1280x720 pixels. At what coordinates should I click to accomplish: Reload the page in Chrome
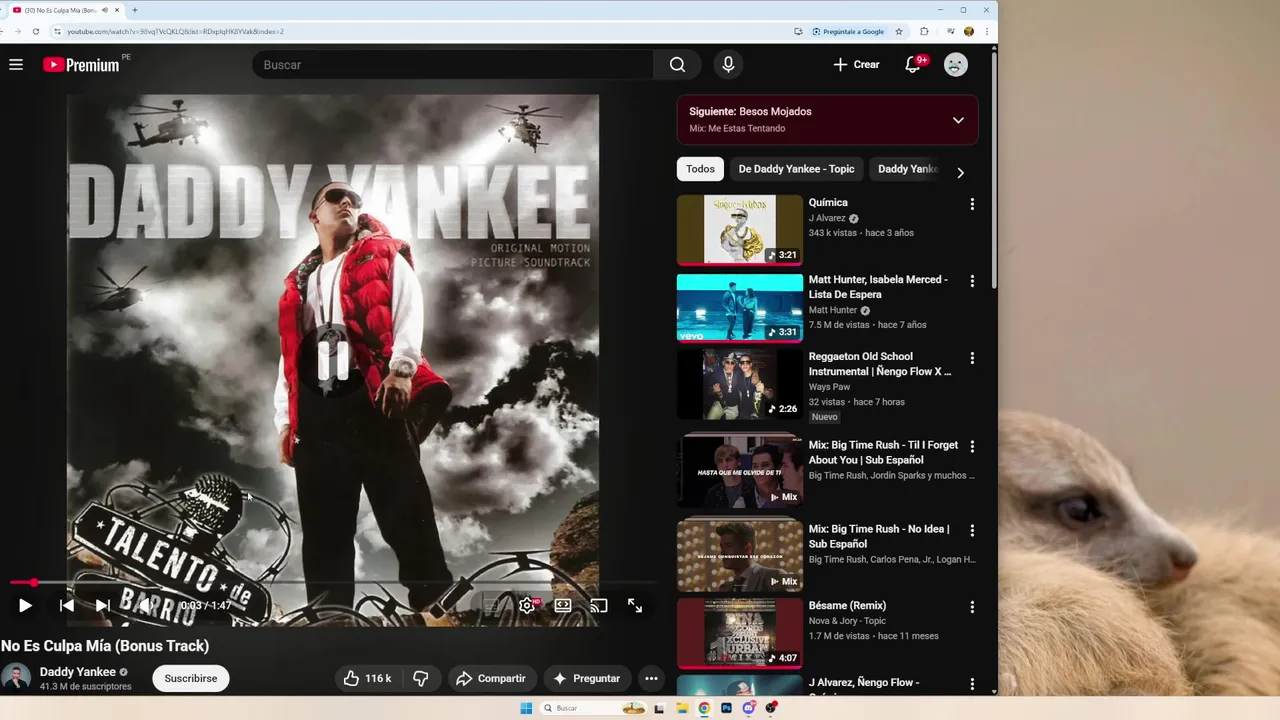[x=36, y=31]
